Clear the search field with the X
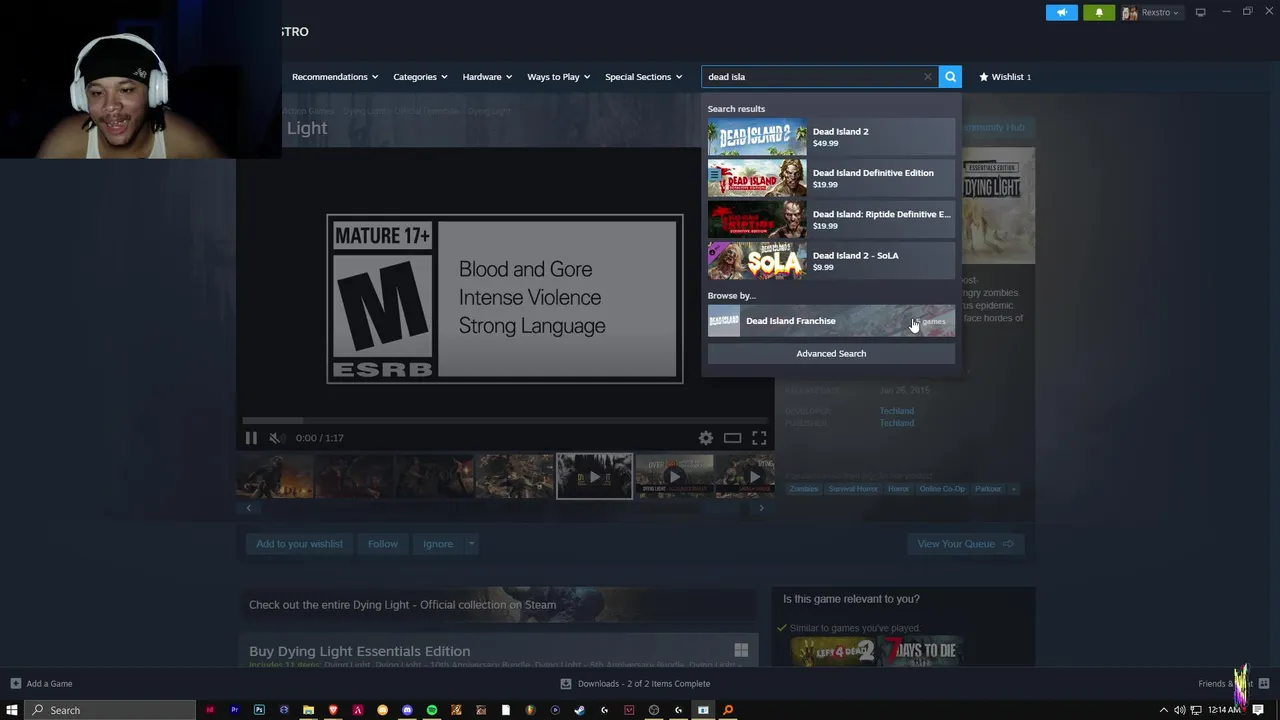 [927, 76]
